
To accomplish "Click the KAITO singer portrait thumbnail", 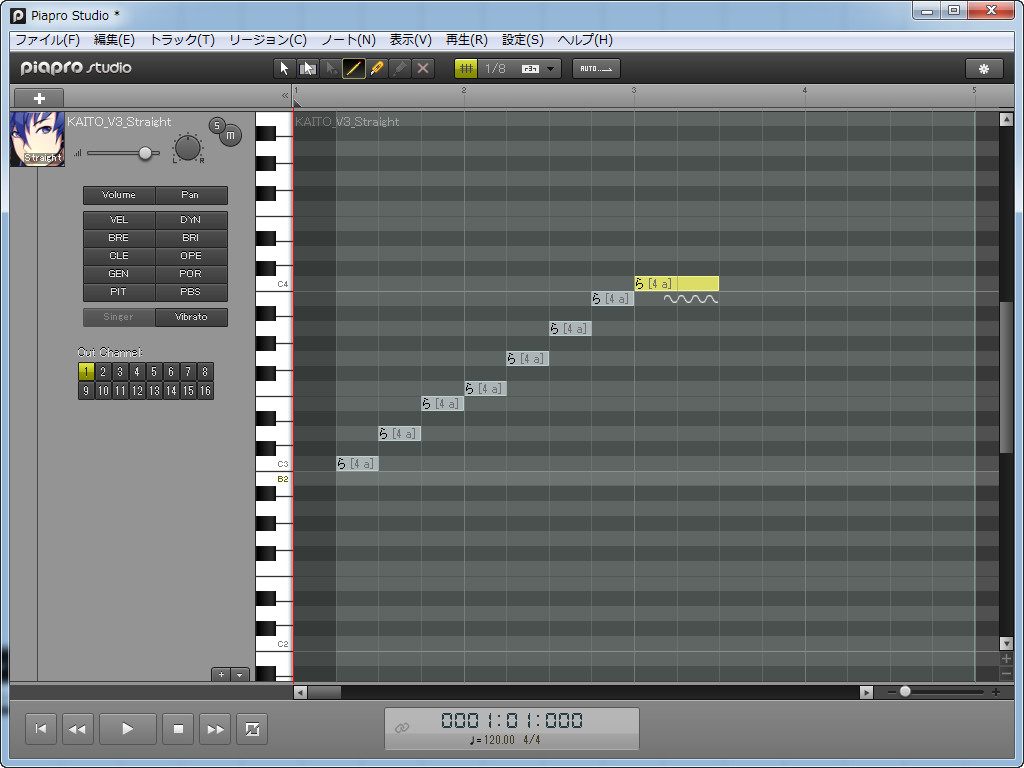I will point(37,138).
